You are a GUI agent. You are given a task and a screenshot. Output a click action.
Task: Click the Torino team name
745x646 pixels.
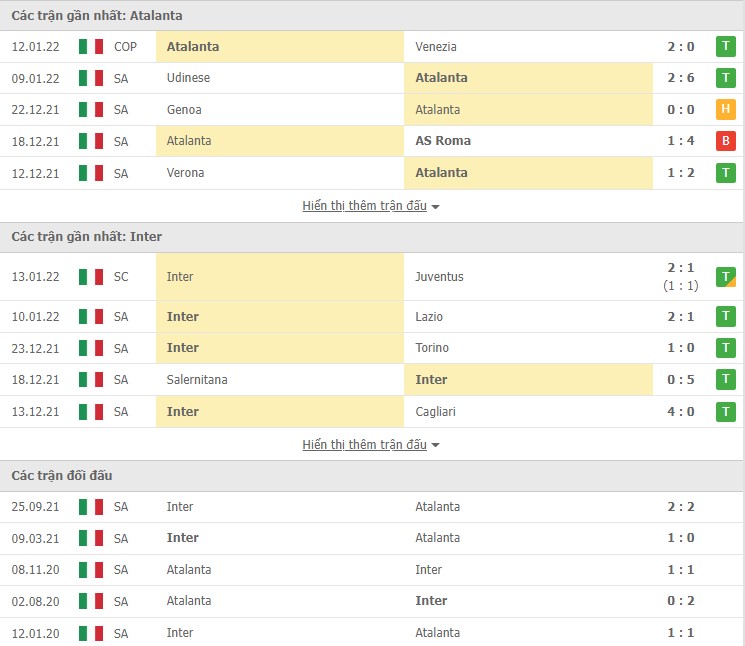tap(432, 348)
